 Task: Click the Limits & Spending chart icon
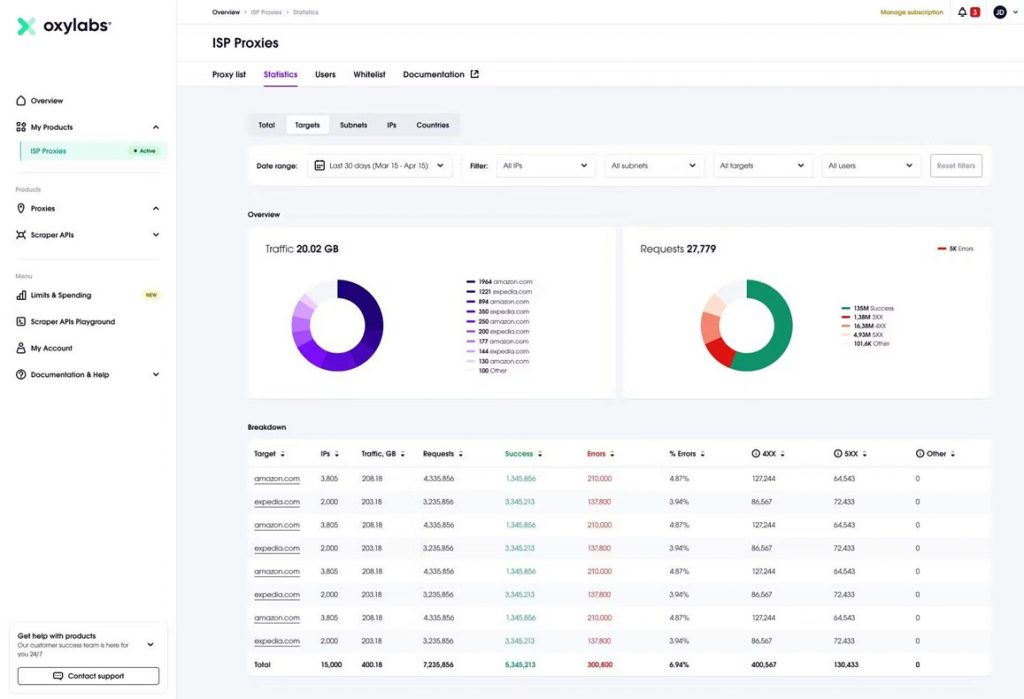pyautogui.click(x=21, y=295)
